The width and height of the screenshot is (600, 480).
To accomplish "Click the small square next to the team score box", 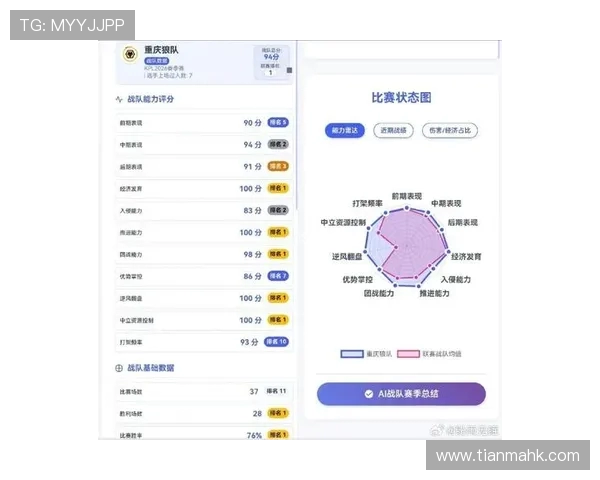I will (x=289, y=70).
